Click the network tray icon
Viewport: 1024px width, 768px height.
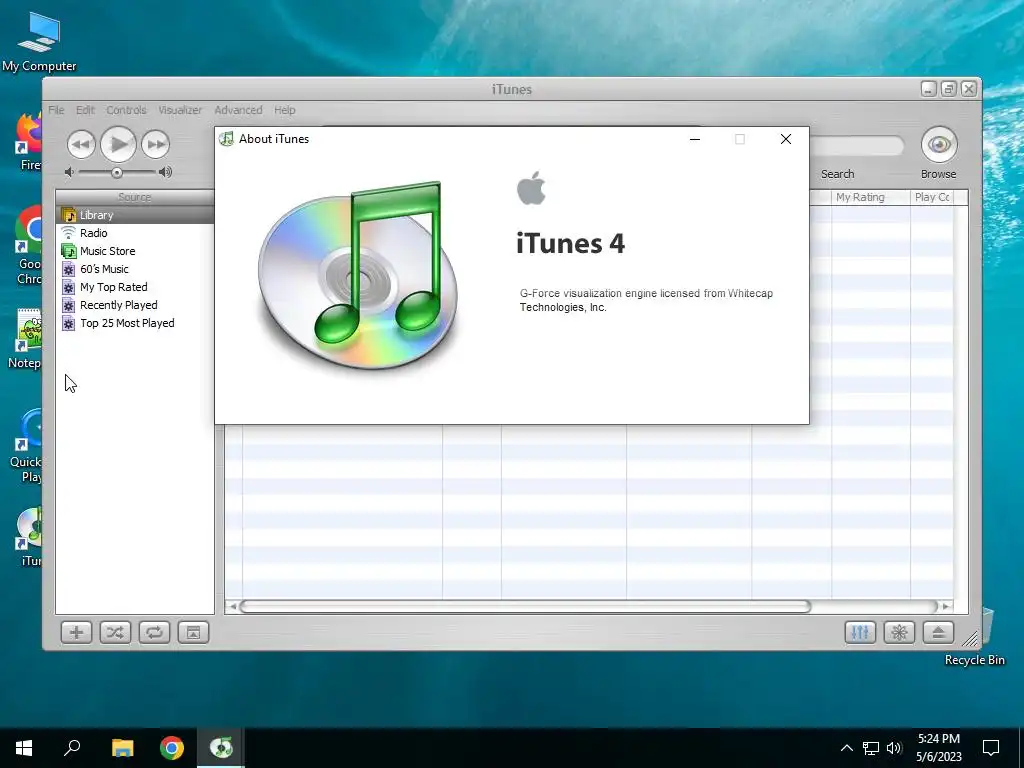coord(871,748)
